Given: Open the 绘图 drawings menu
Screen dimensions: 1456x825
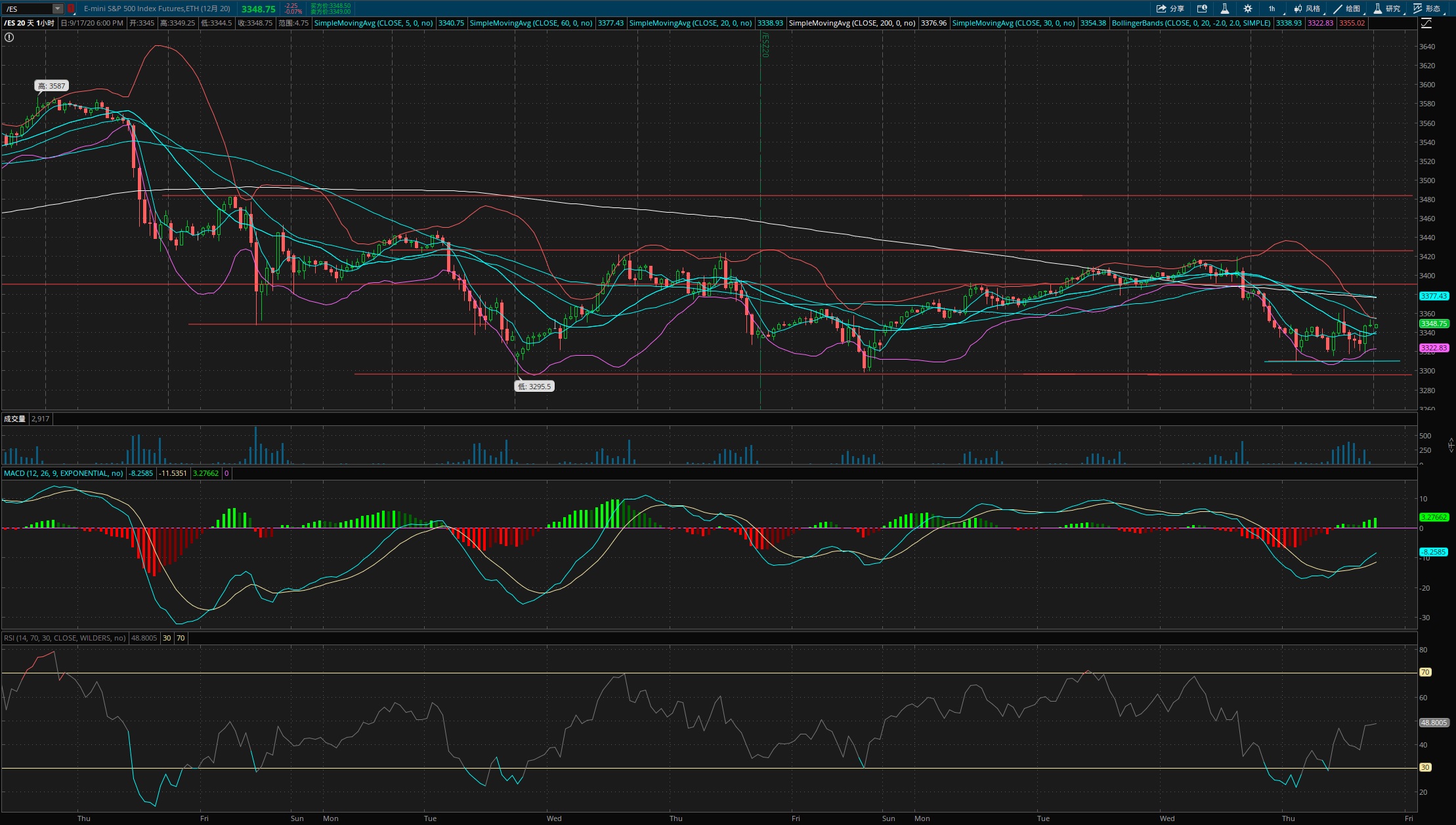Looking at the screenshot, I should coord(1348,9).
